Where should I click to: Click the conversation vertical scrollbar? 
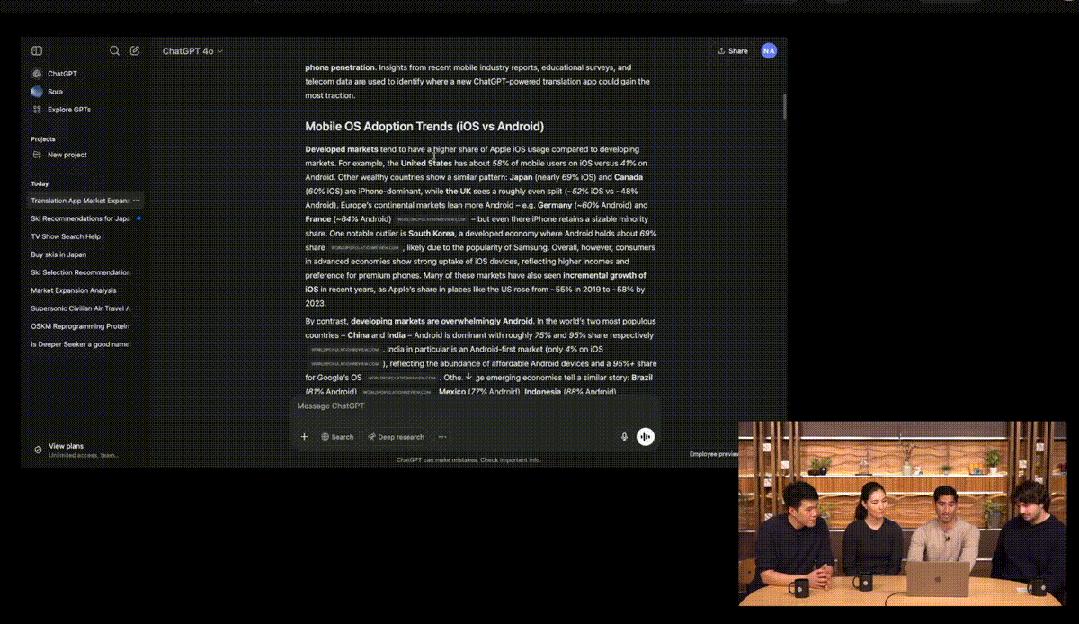point(784,106)
